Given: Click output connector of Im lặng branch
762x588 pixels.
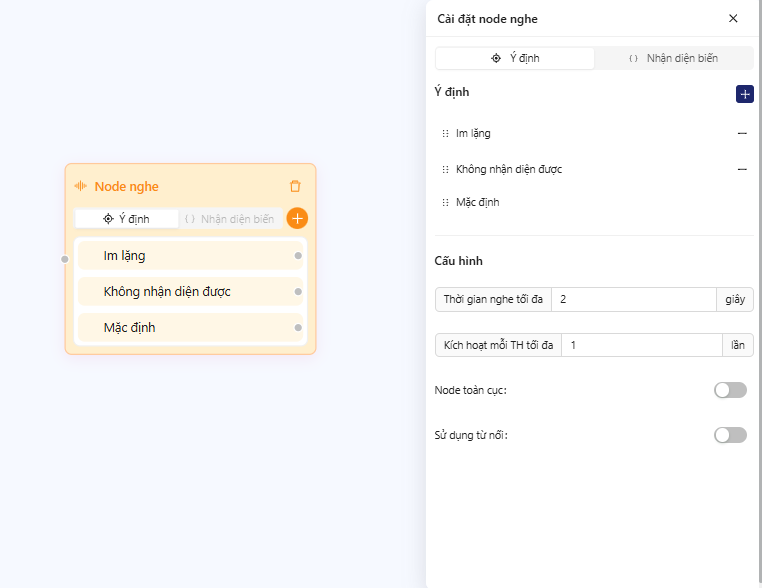Looking at the screenshot, I should (298, 256).
